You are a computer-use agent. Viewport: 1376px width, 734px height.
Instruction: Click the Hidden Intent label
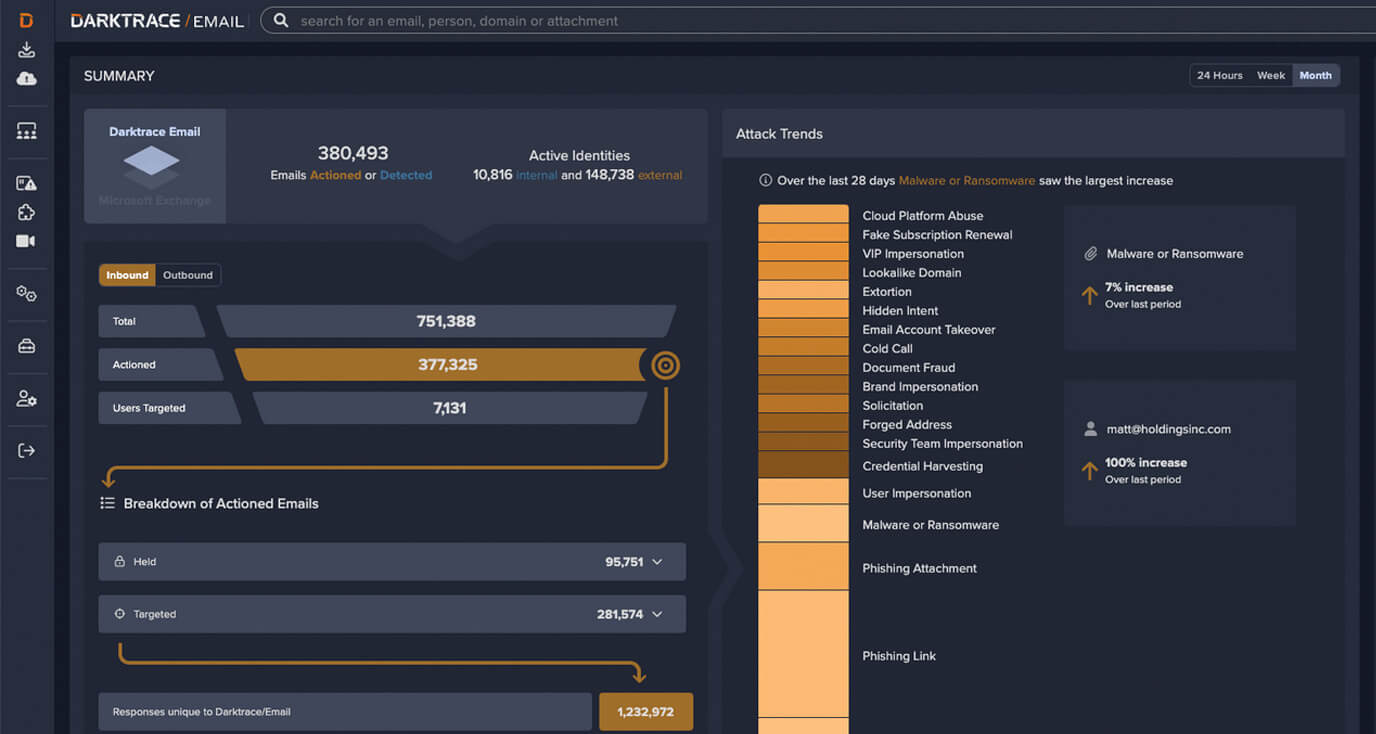pos(900,311)
